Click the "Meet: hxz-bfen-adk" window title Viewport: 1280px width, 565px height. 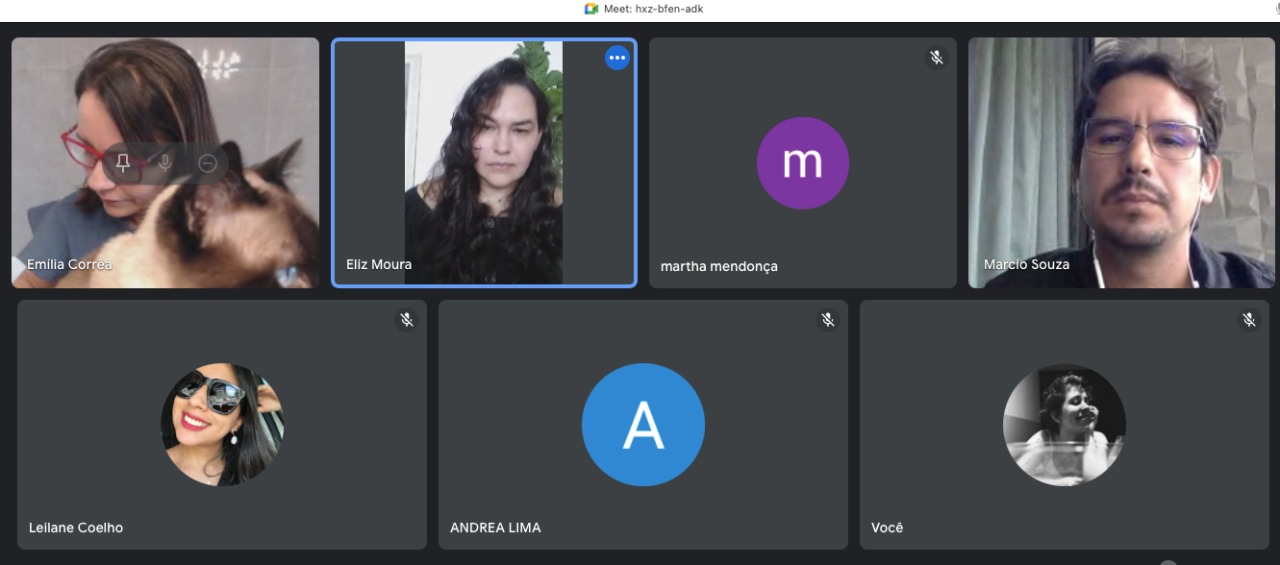(x=653, y=9)
